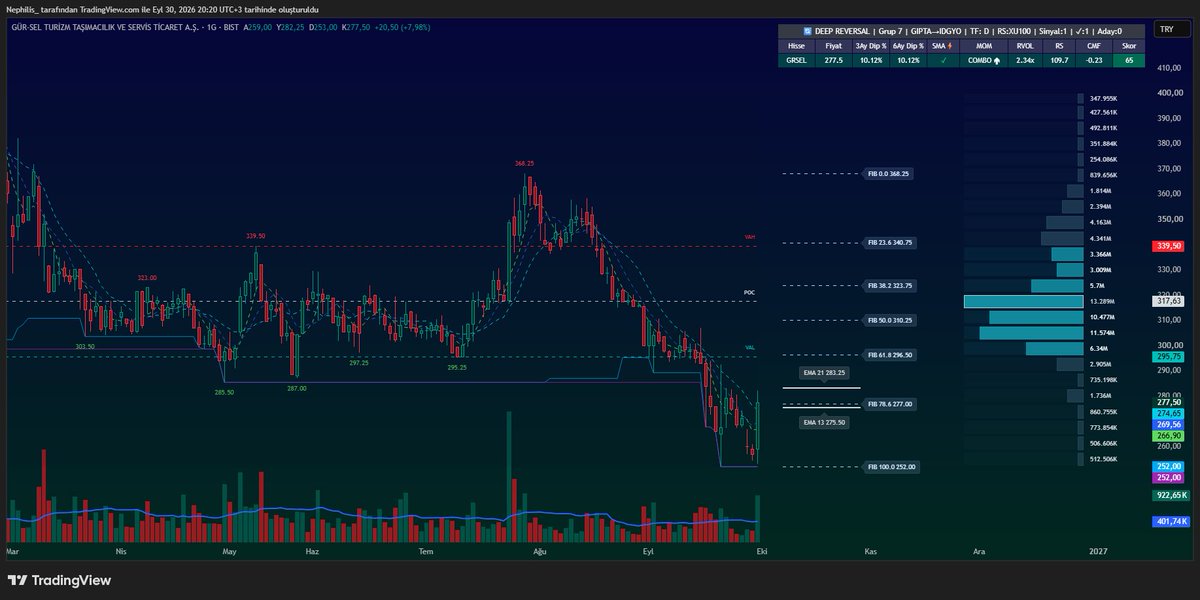Click the EMA 13 275.50 label

pos(825,423)
